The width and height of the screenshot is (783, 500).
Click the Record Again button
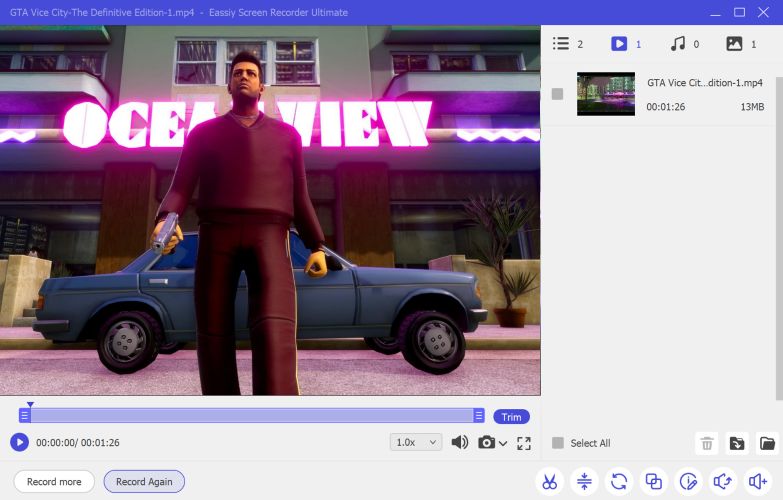(144, 482)
